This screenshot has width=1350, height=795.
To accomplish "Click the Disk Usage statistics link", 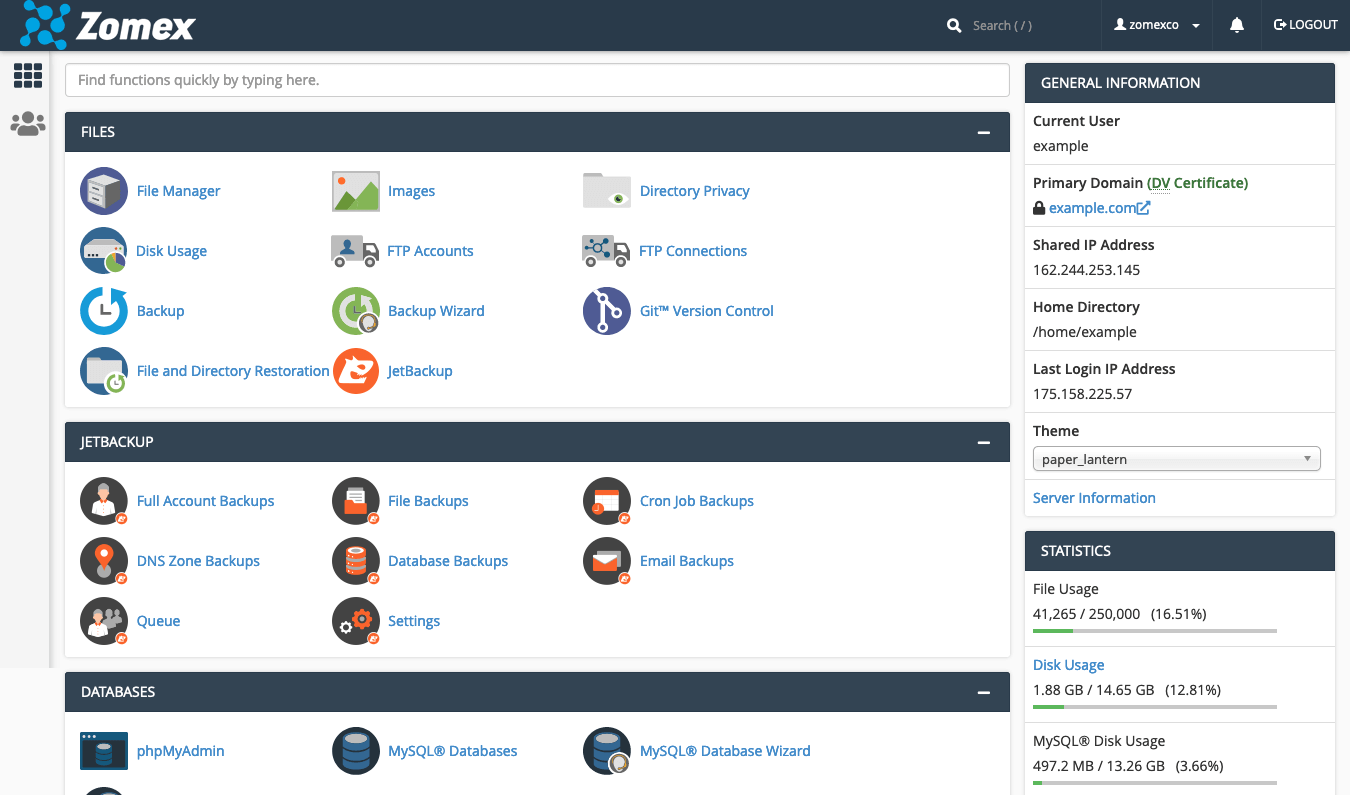I will [1069, 665].
